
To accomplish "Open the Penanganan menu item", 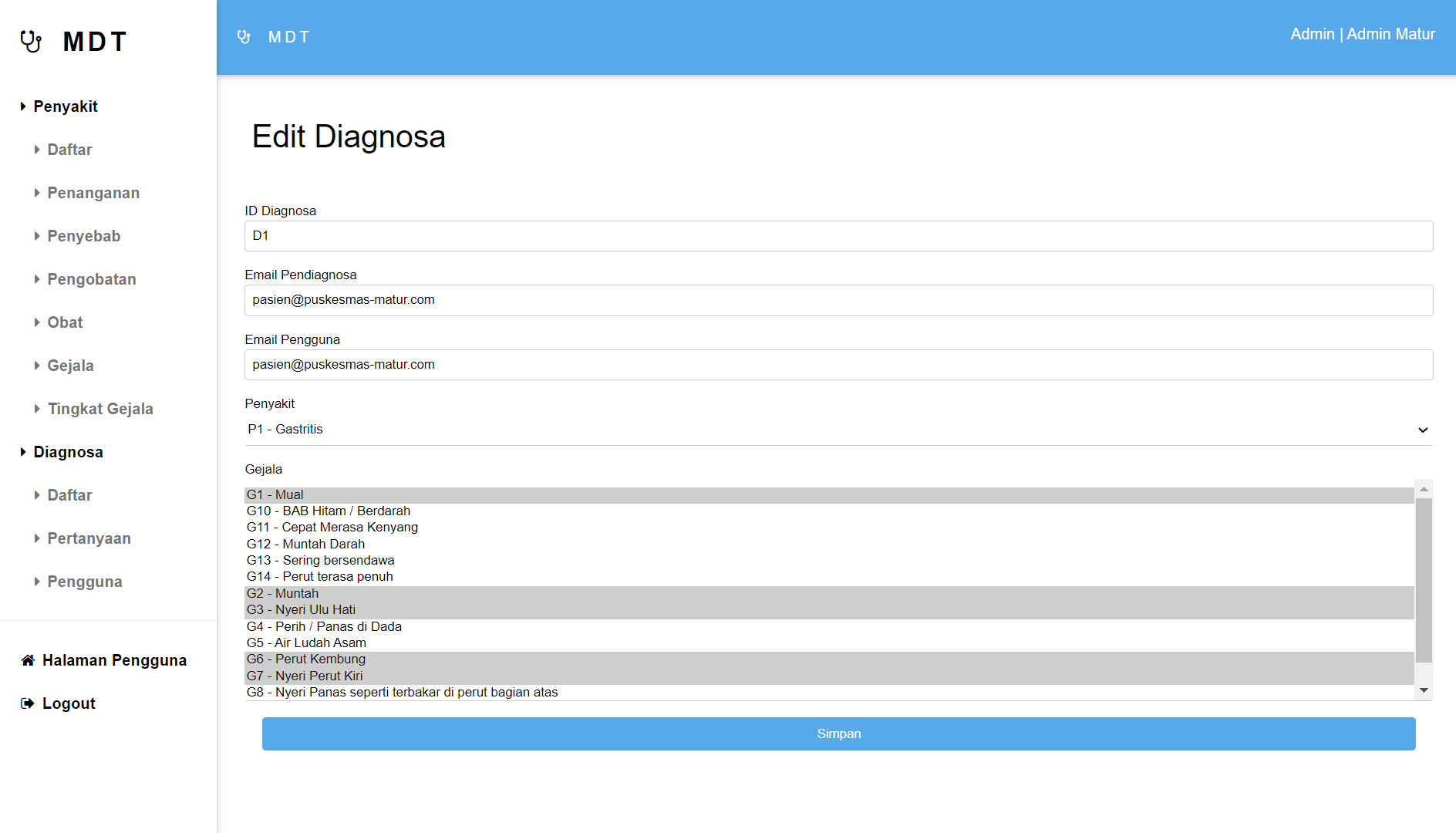I will coord(93,193).
